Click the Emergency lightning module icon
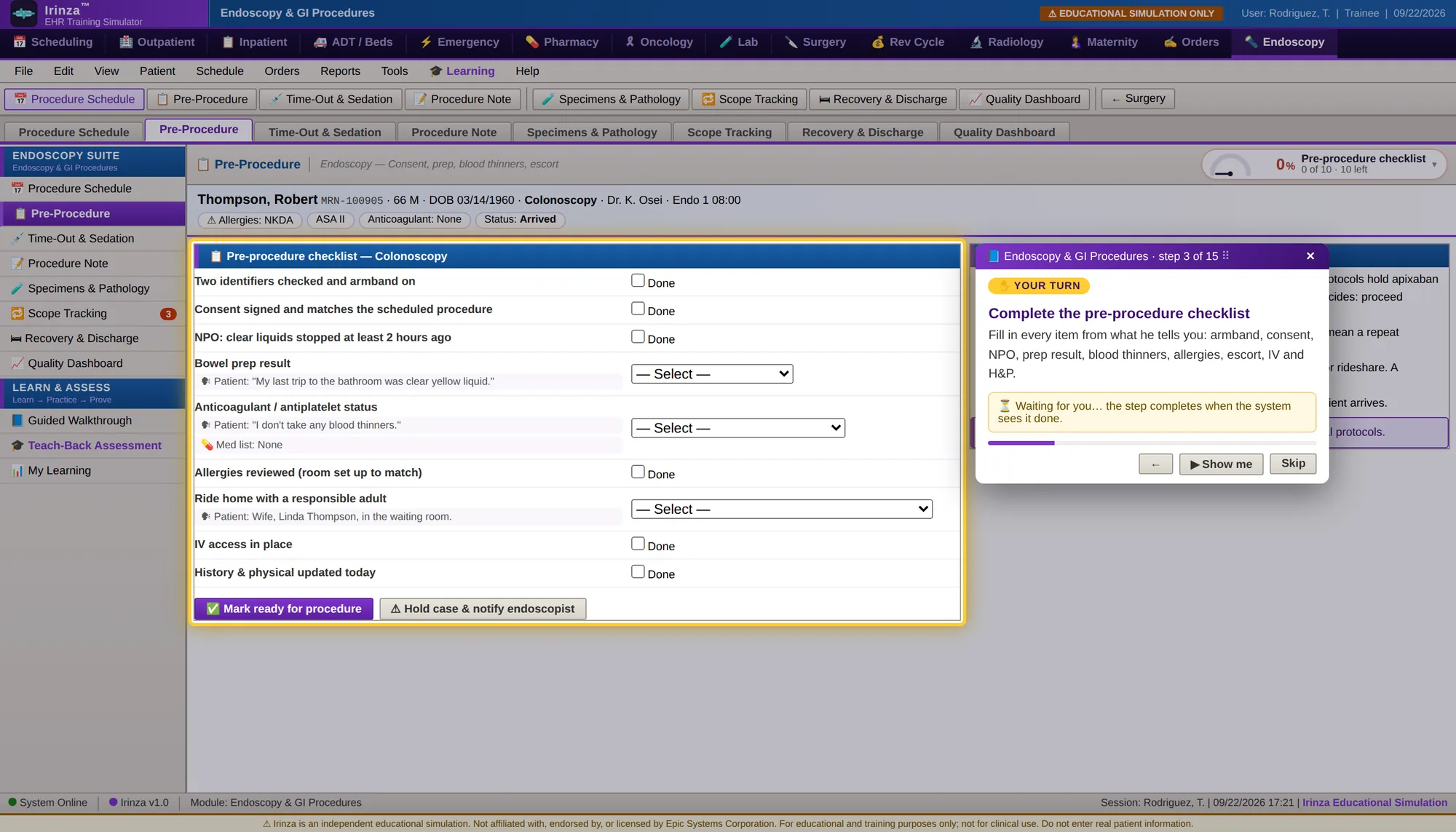Image resolution: width=1456 pixels, height=832 pixels. pyautogui.click(x=426, y=42)
